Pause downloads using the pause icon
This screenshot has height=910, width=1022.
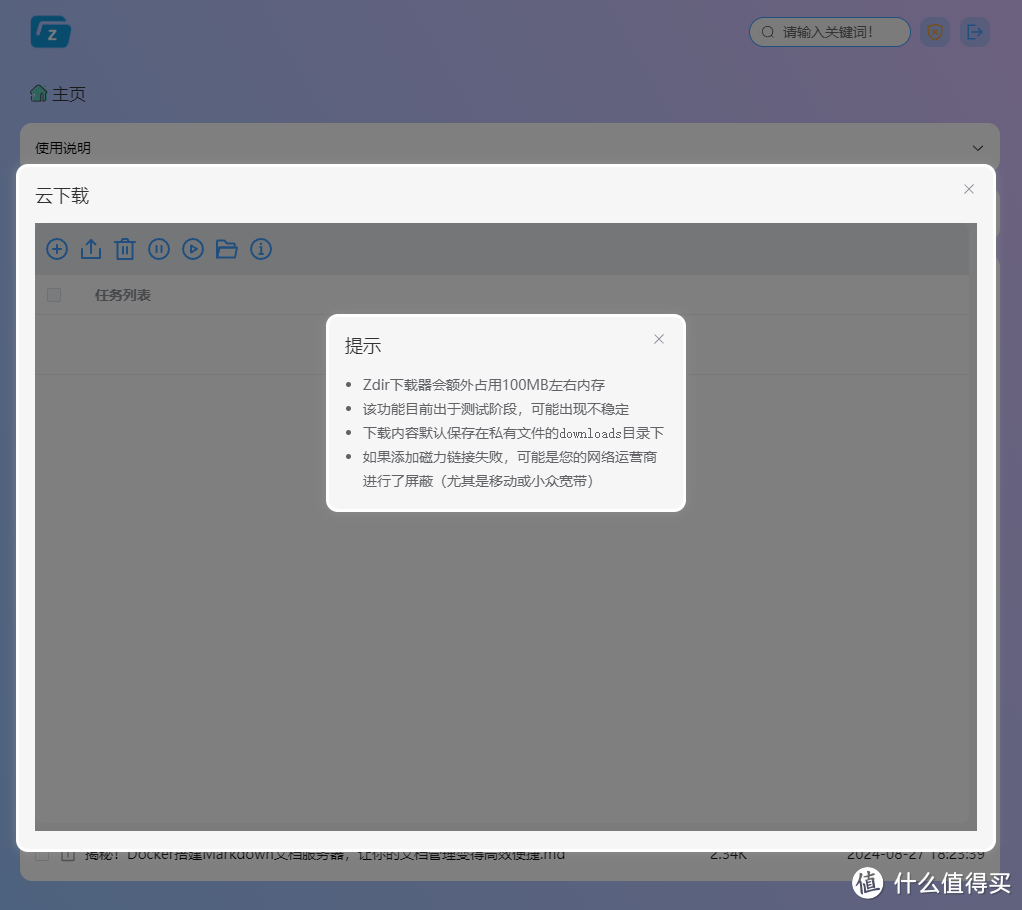pyautogui.click(x=159, y=249)
